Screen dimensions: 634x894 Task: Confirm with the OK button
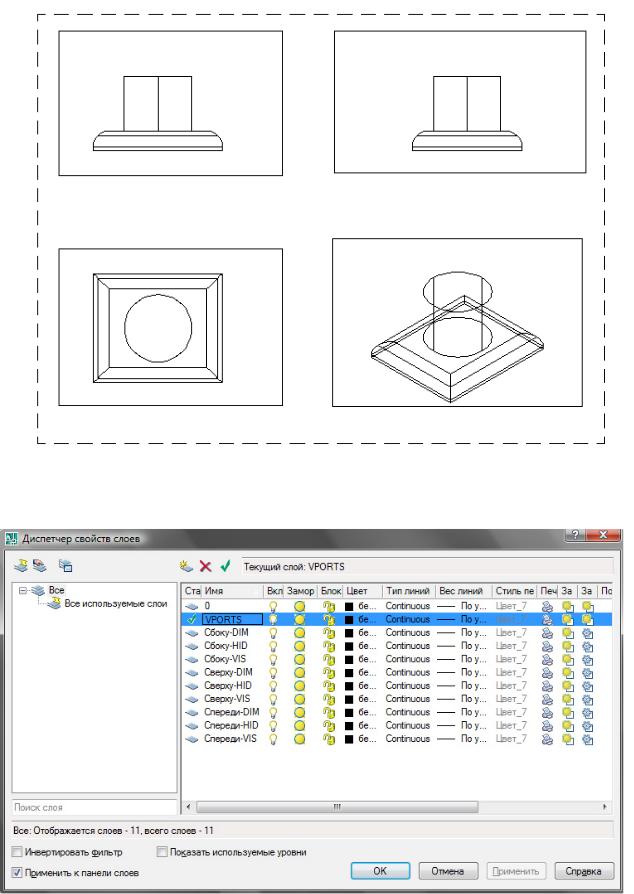(380, 871)
